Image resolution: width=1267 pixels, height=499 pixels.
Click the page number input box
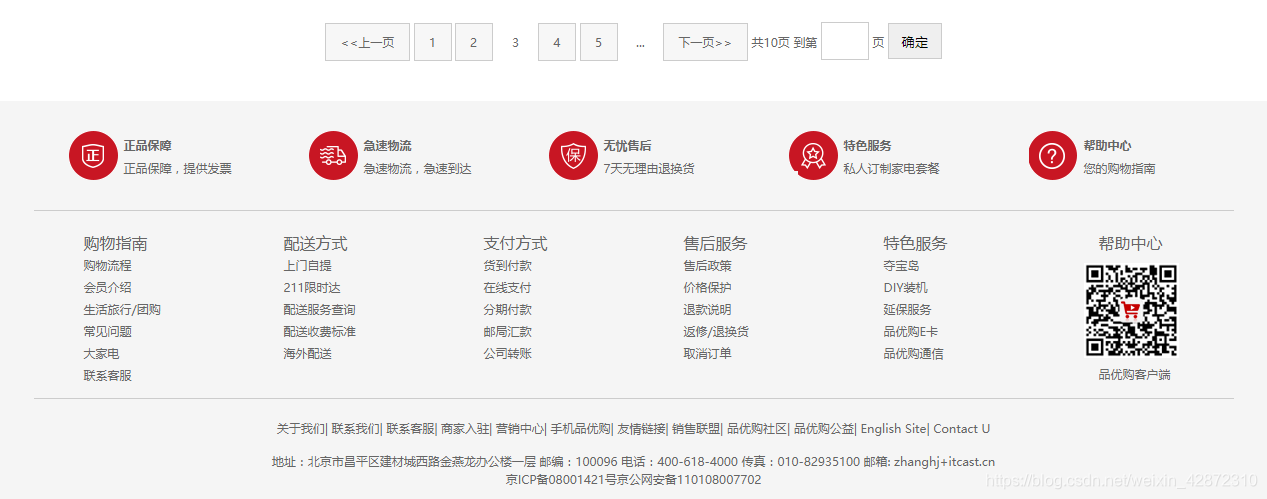tap(845, 41)
